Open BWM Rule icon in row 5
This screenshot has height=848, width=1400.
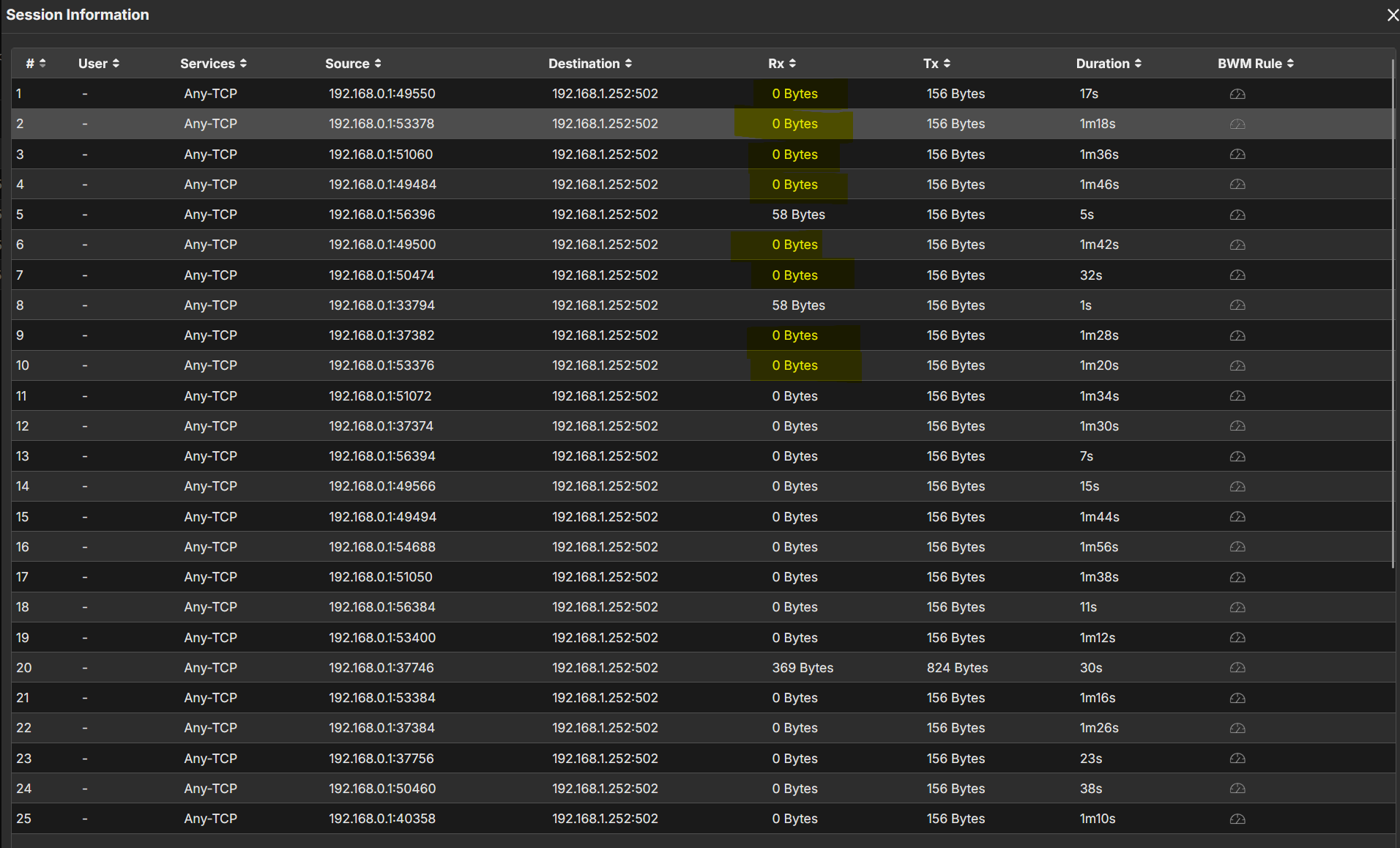(1237, 215)
